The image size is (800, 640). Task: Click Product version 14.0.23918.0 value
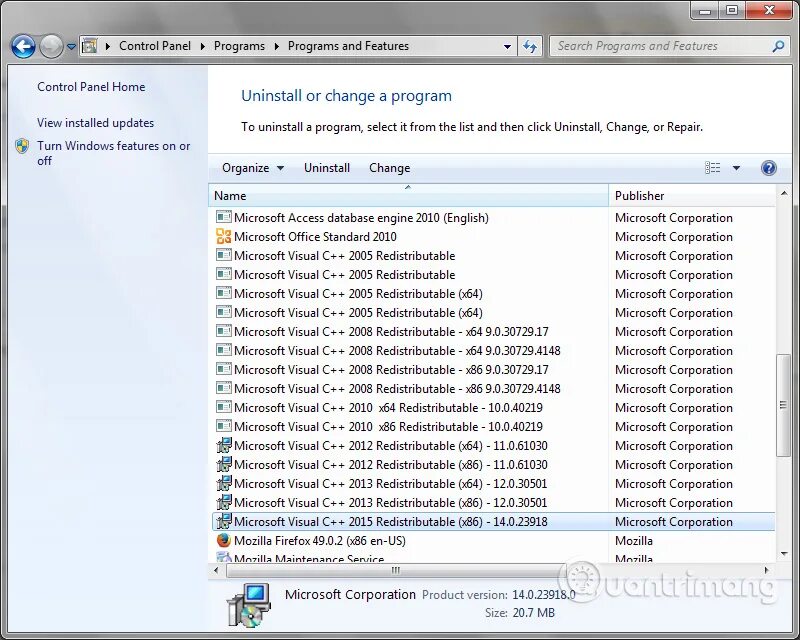(x=543, y=595)
